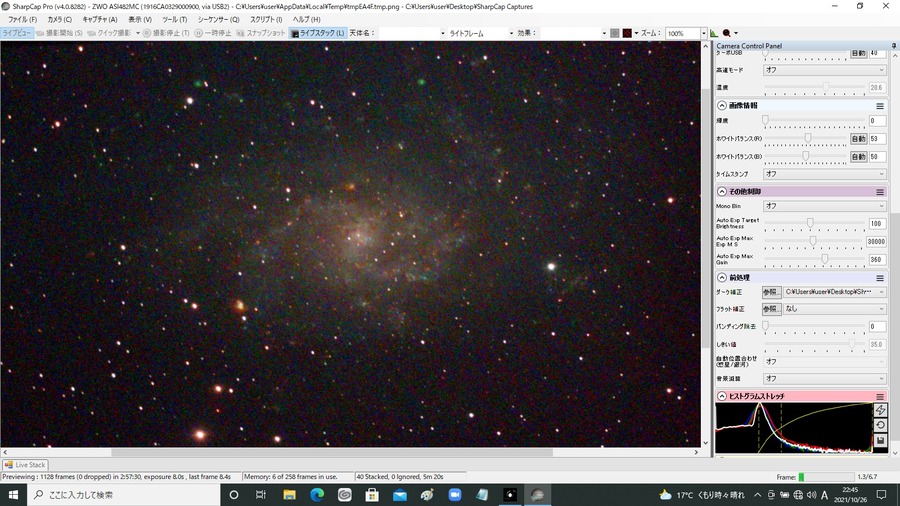The width and height of the screenshot is (900, 506).
Task: Open the その他制御 section's hamburger menu
Action: (880, 192)
